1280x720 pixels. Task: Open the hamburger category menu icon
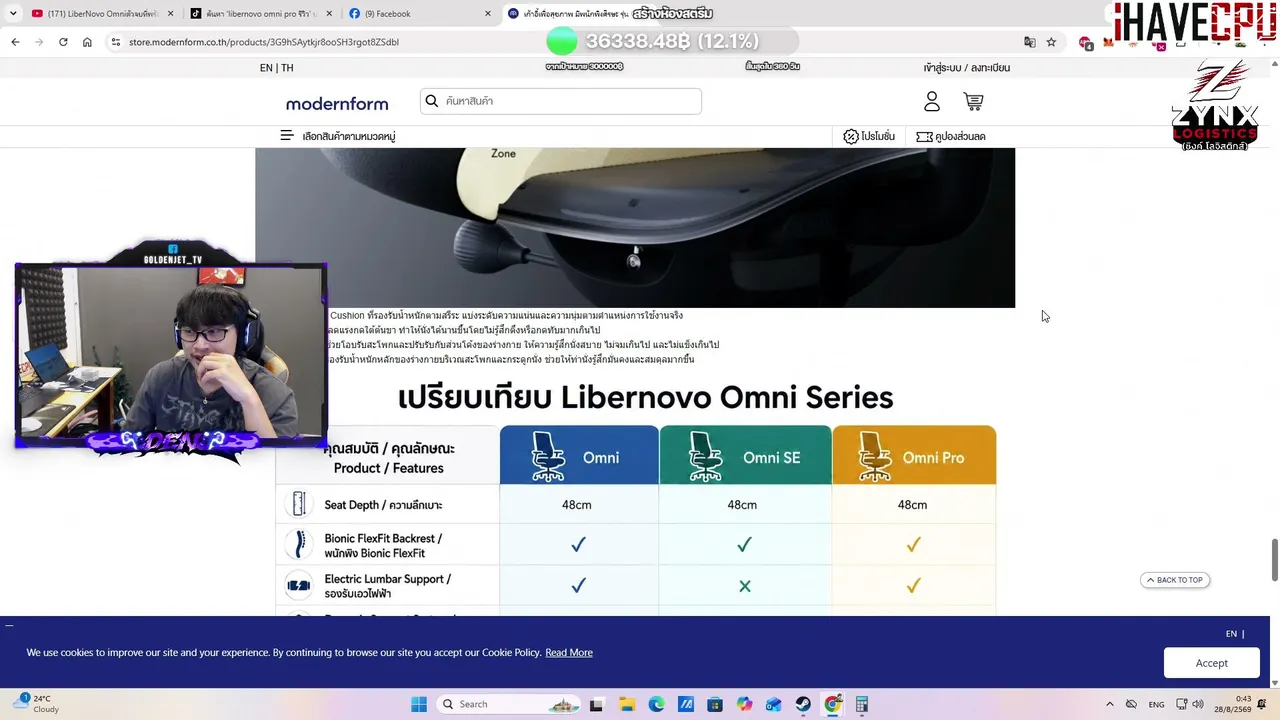(287, 136)
